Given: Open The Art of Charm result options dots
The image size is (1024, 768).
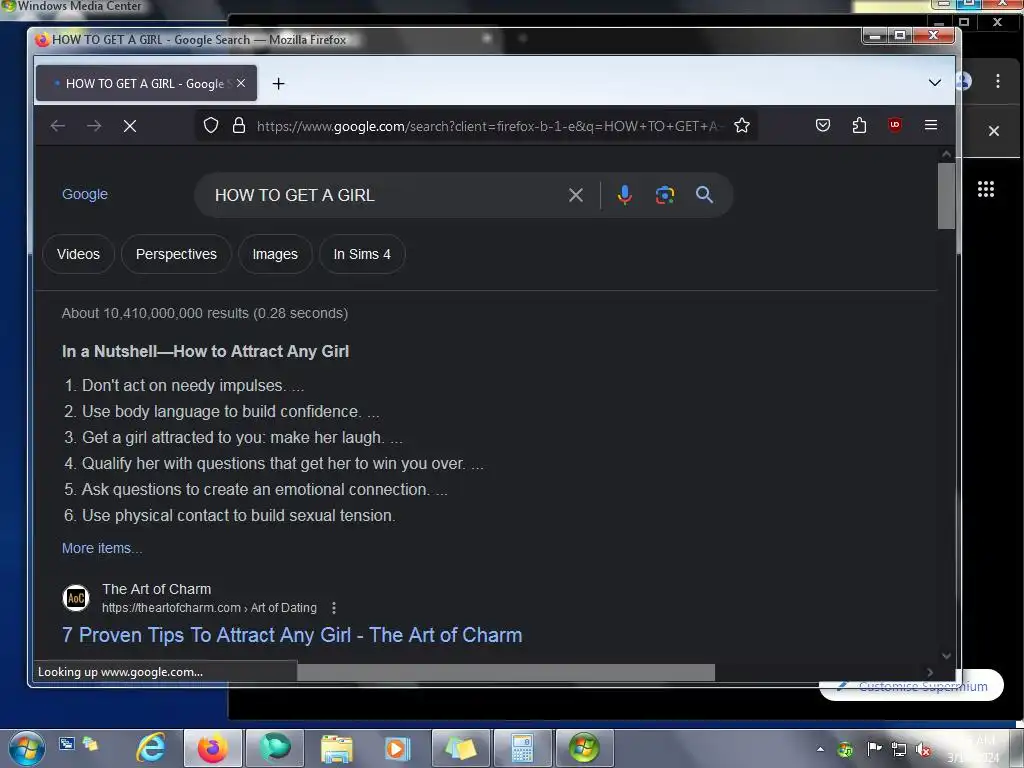Looking at the screenshot, I should [x=334, y=608].
